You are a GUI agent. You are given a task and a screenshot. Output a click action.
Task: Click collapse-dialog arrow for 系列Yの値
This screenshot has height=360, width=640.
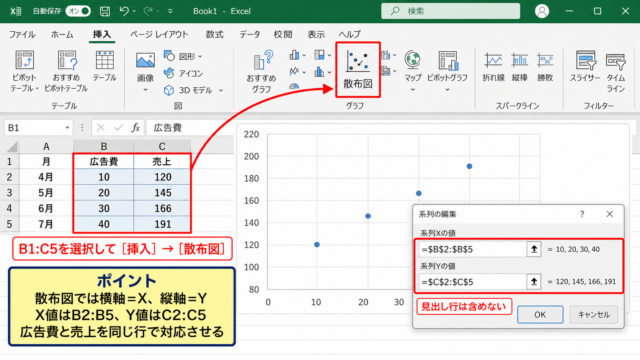[534, 282]
